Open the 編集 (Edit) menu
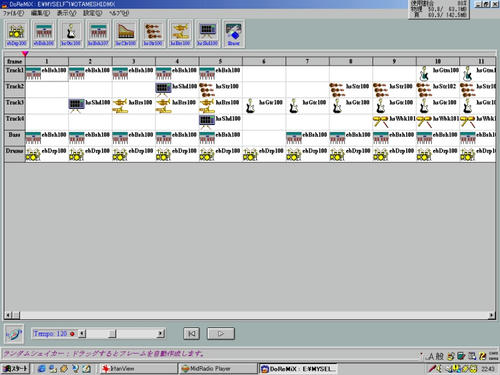Viewport: 500px width, 375px height. tap(40, 13)
